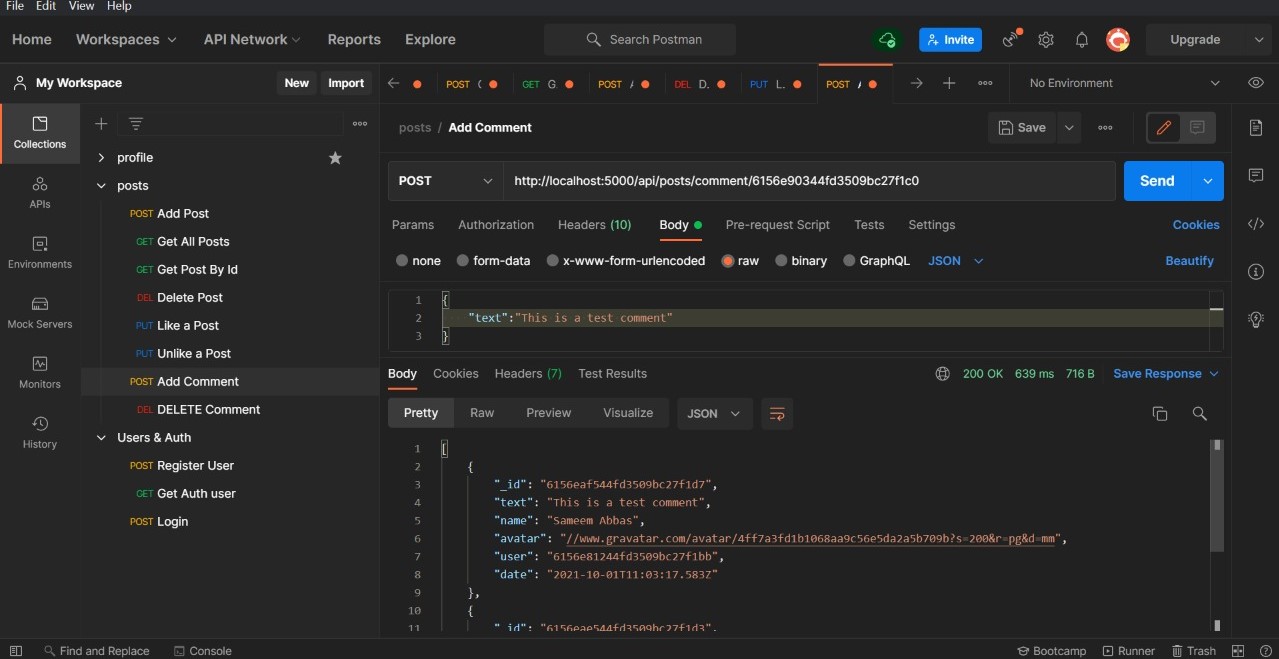
Task: Select the binary body type radio
Action: [781, 260]
